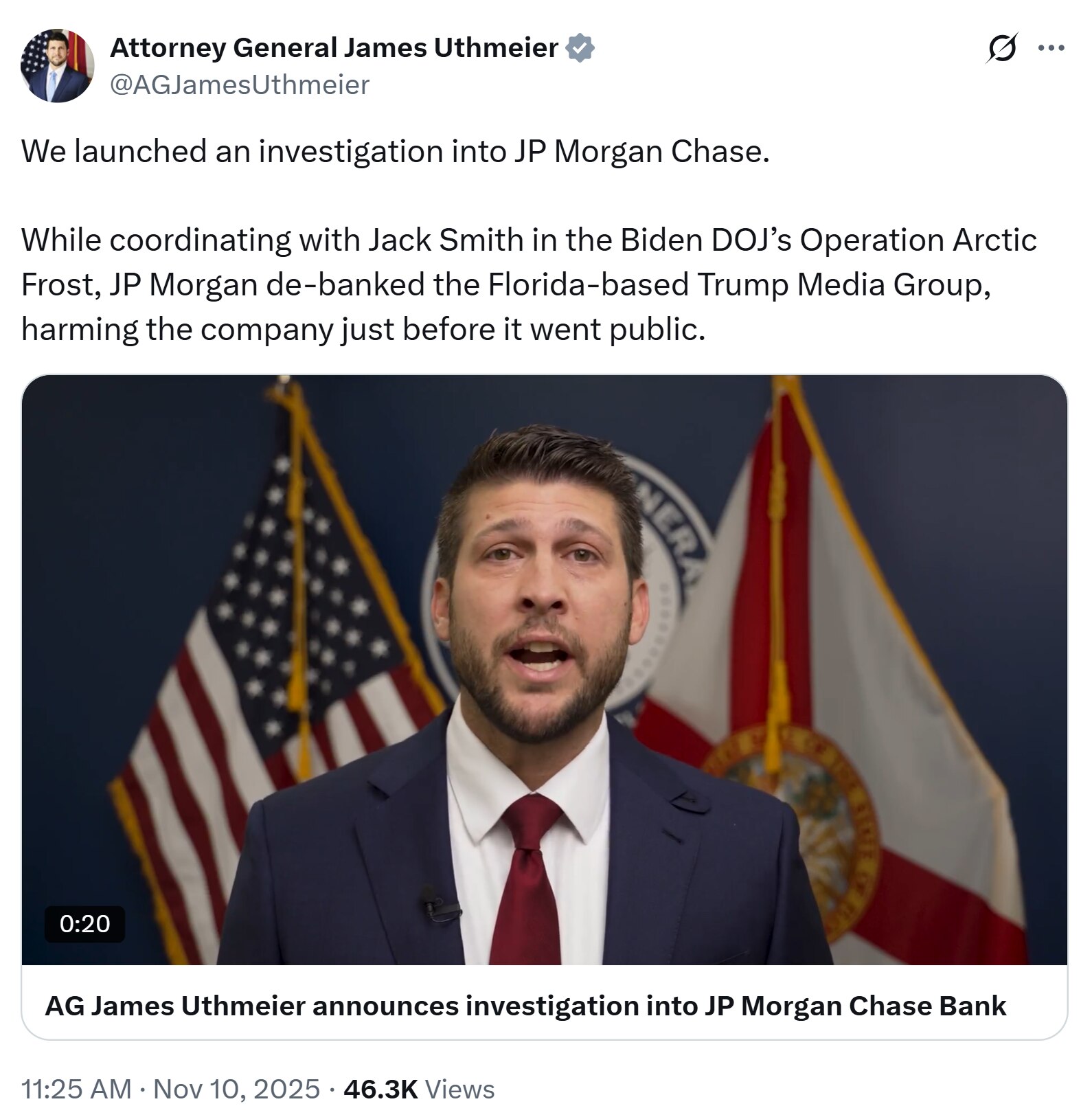Click the "We launched an investigation" sentence

(396, 151)
